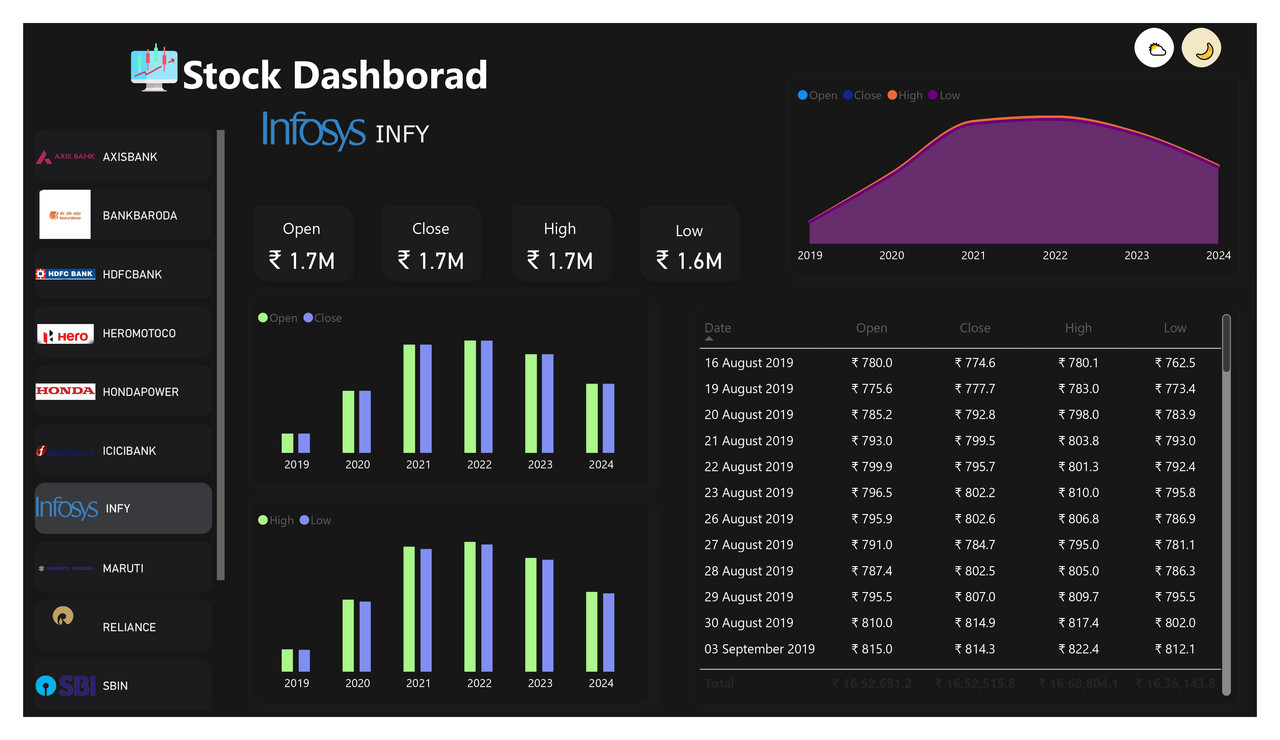Click the Open ₹1.7M KPI card
1280x740 pixels.
click(302, 243)
